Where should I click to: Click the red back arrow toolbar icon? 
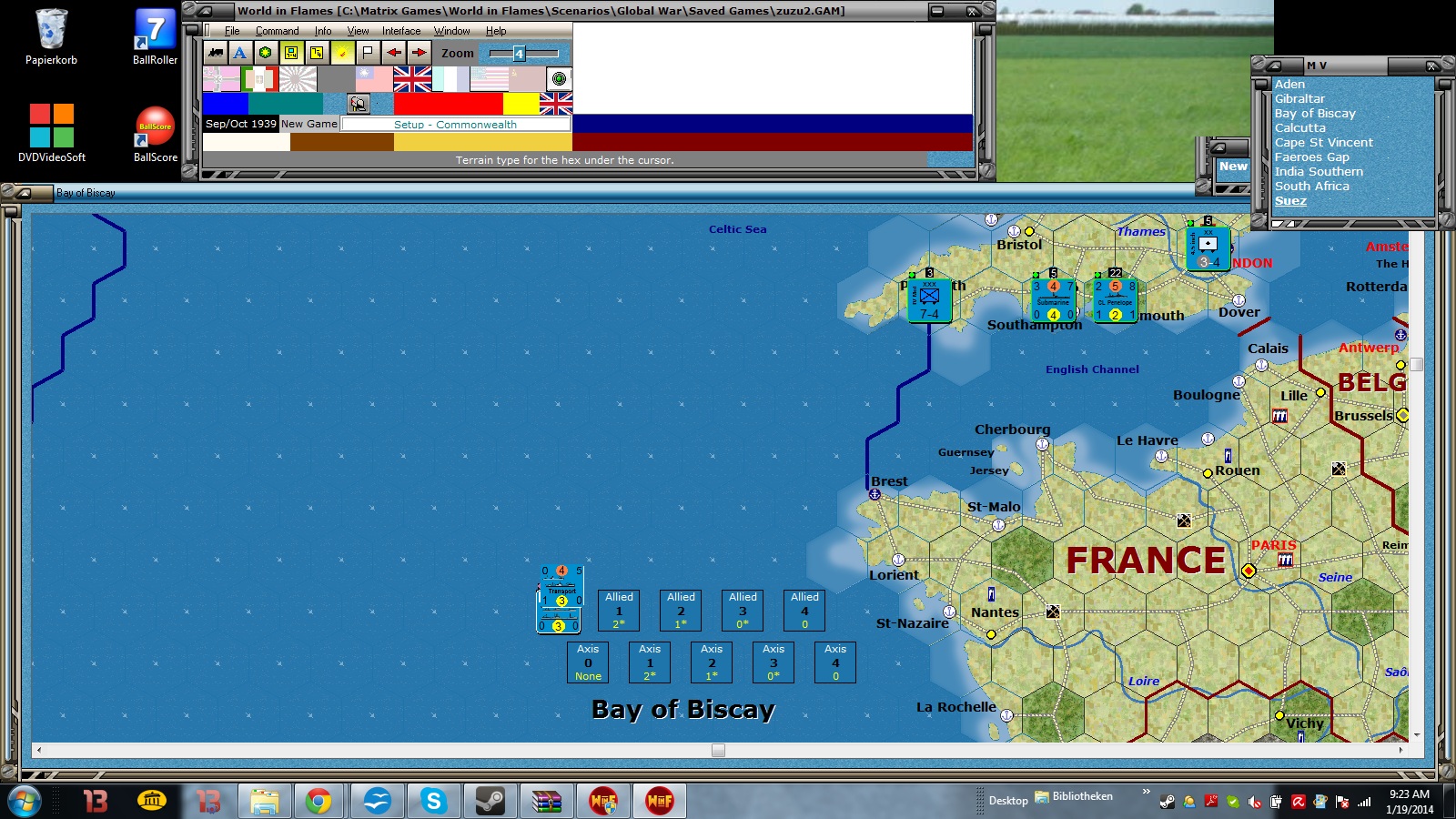click(x=391, y=53)
